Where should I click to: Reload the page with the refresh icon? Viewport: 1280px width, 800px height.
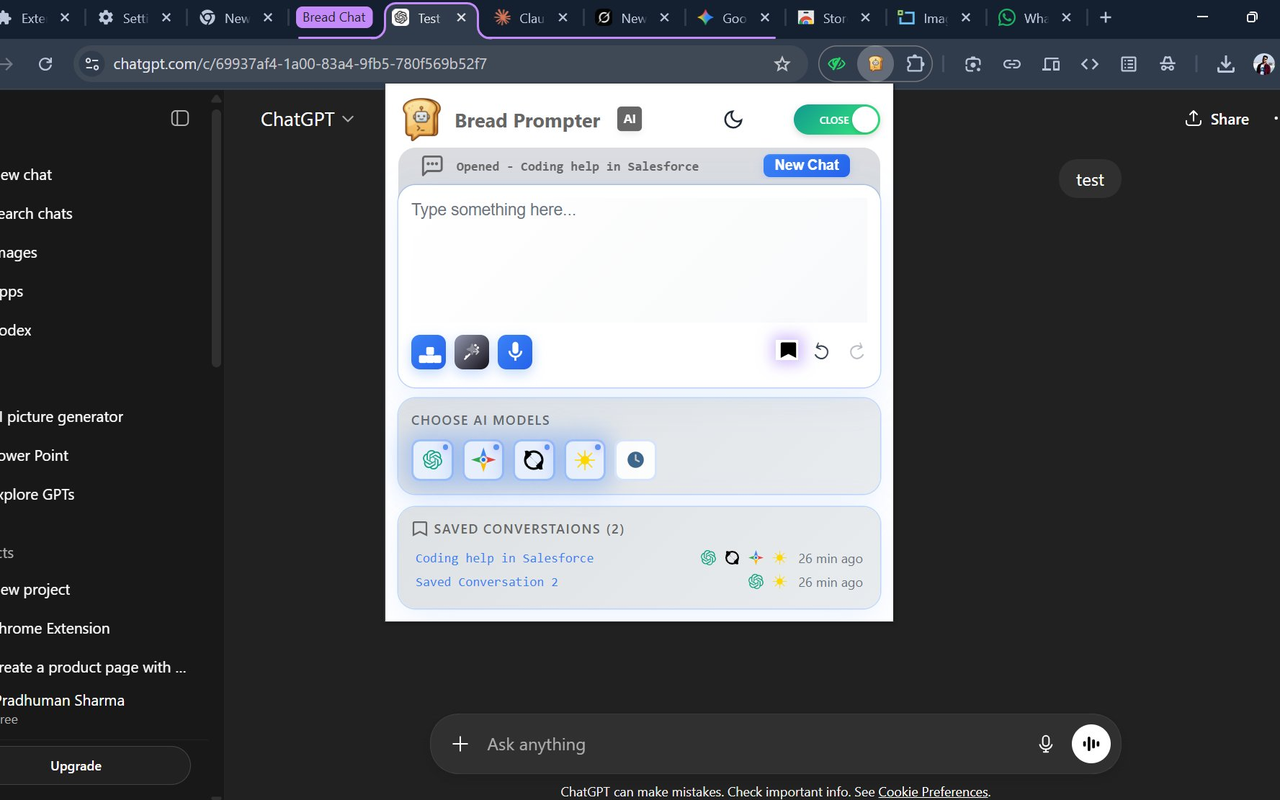tap(45, 64)
